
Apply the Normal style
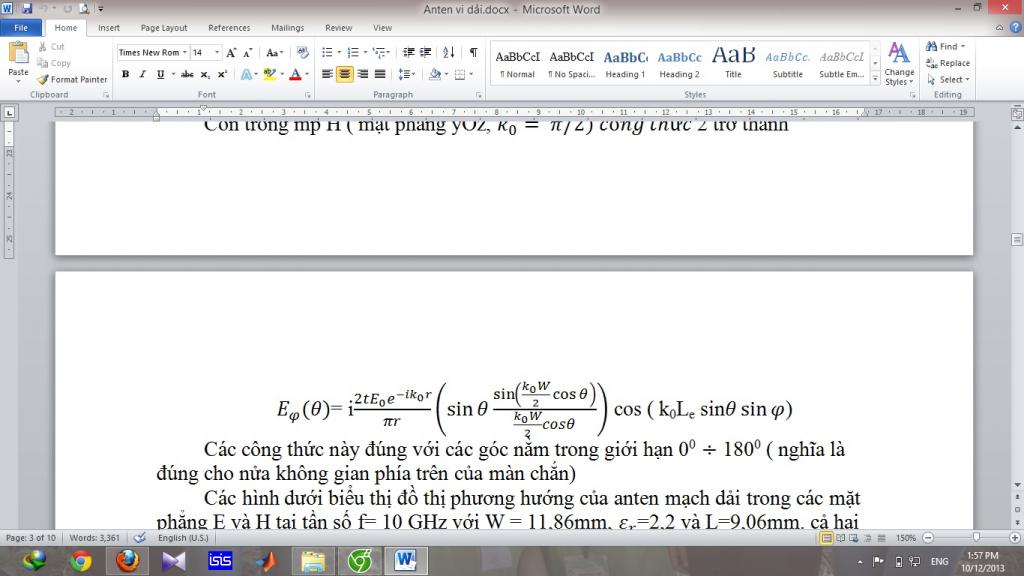click(x=517, y=63)
